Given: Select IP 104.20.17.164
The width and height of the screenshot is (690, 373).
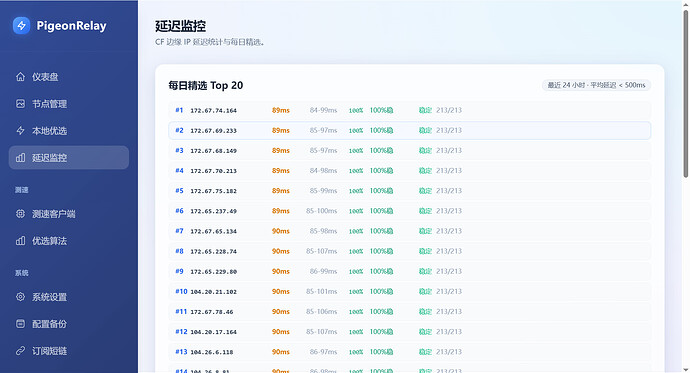Looking at the screenshot, I should pos(213,332).
